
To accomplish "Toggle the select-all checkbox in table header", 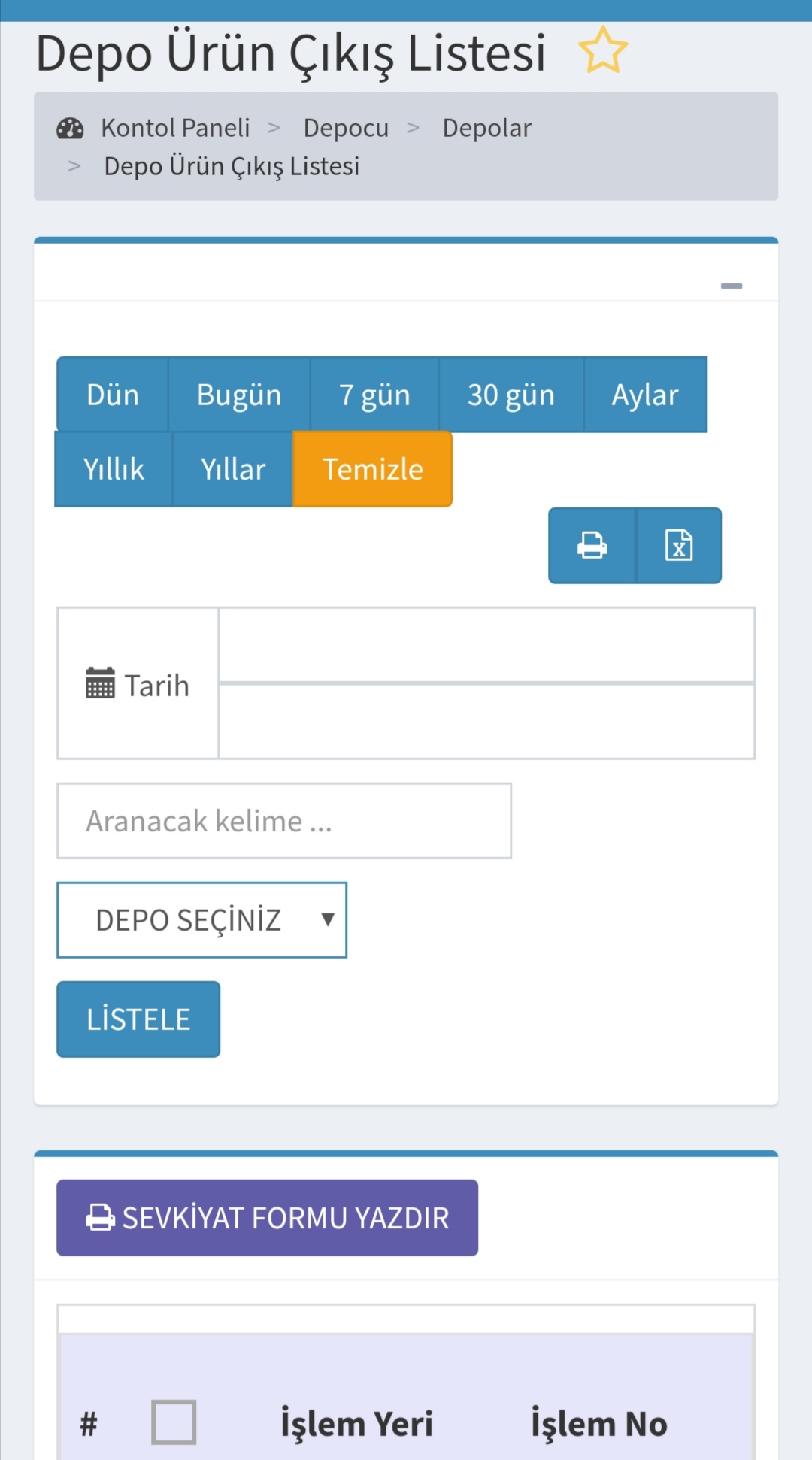I will 174,1422.
